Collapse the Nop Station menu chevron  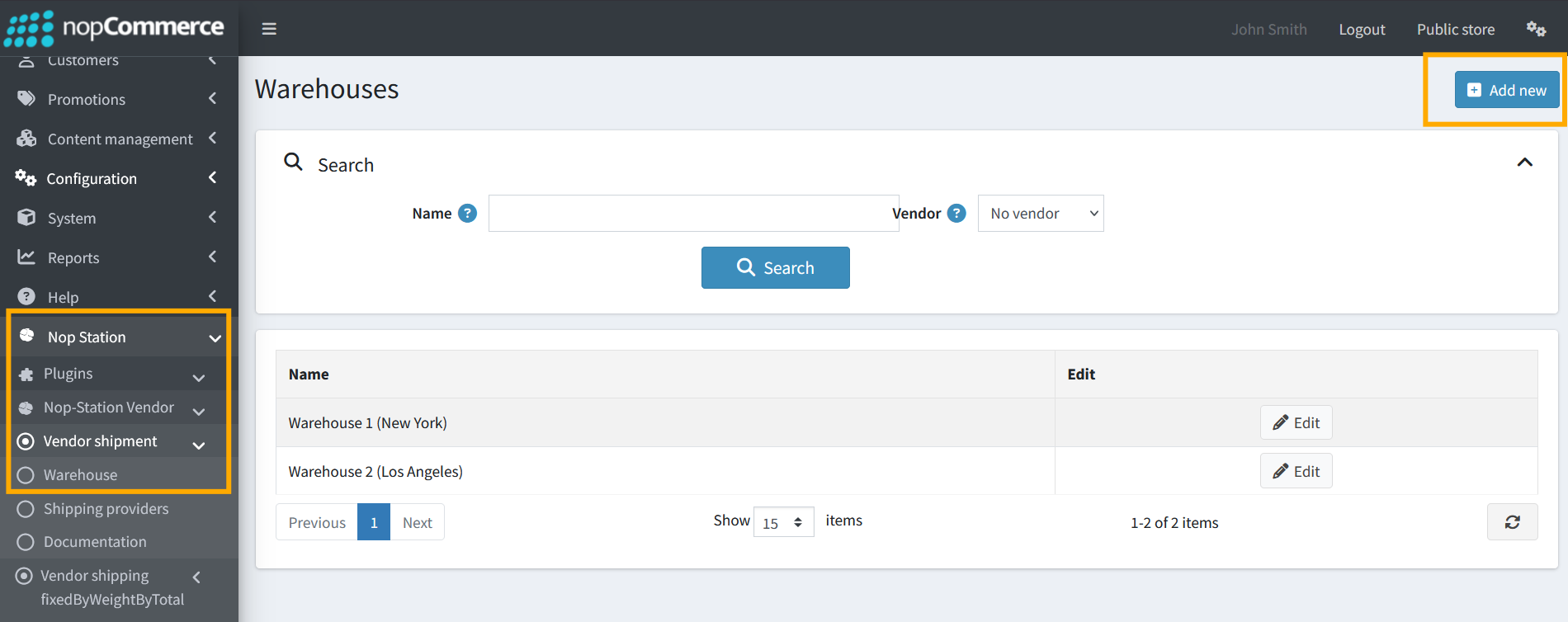click(x=215, y=338)
